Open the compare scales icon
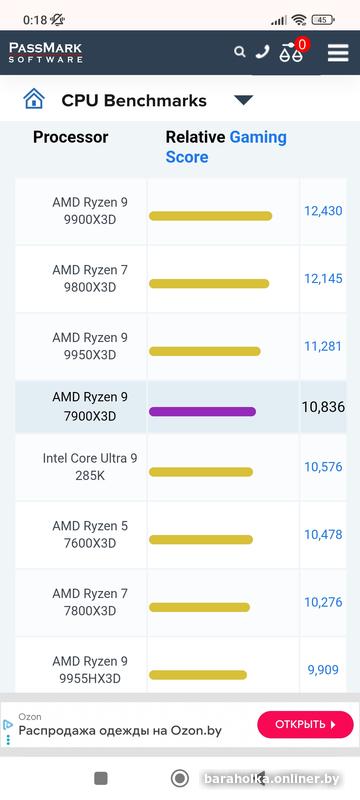The height and width of the screenshot is (800, 360). tap(291, 53)
